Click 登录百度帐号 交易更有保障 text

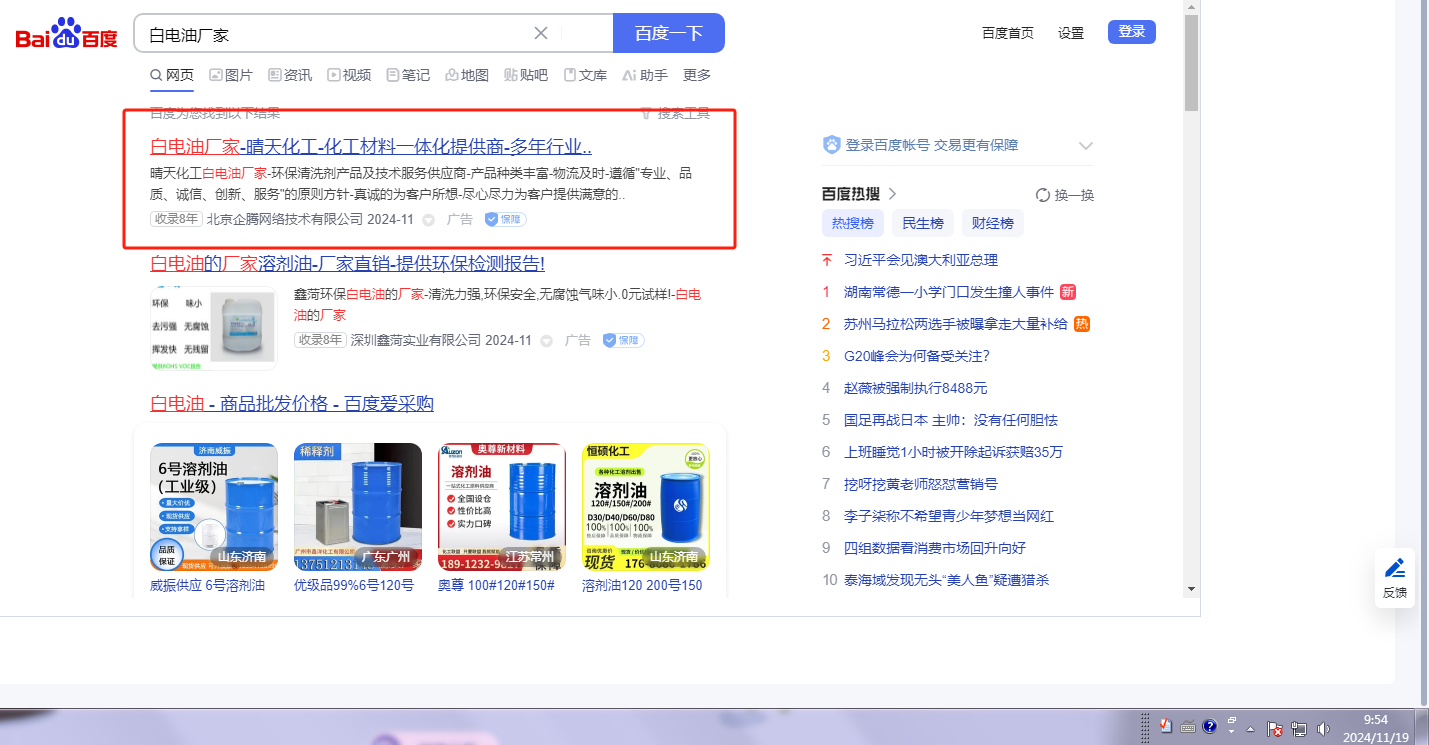(x=932, y=145)
